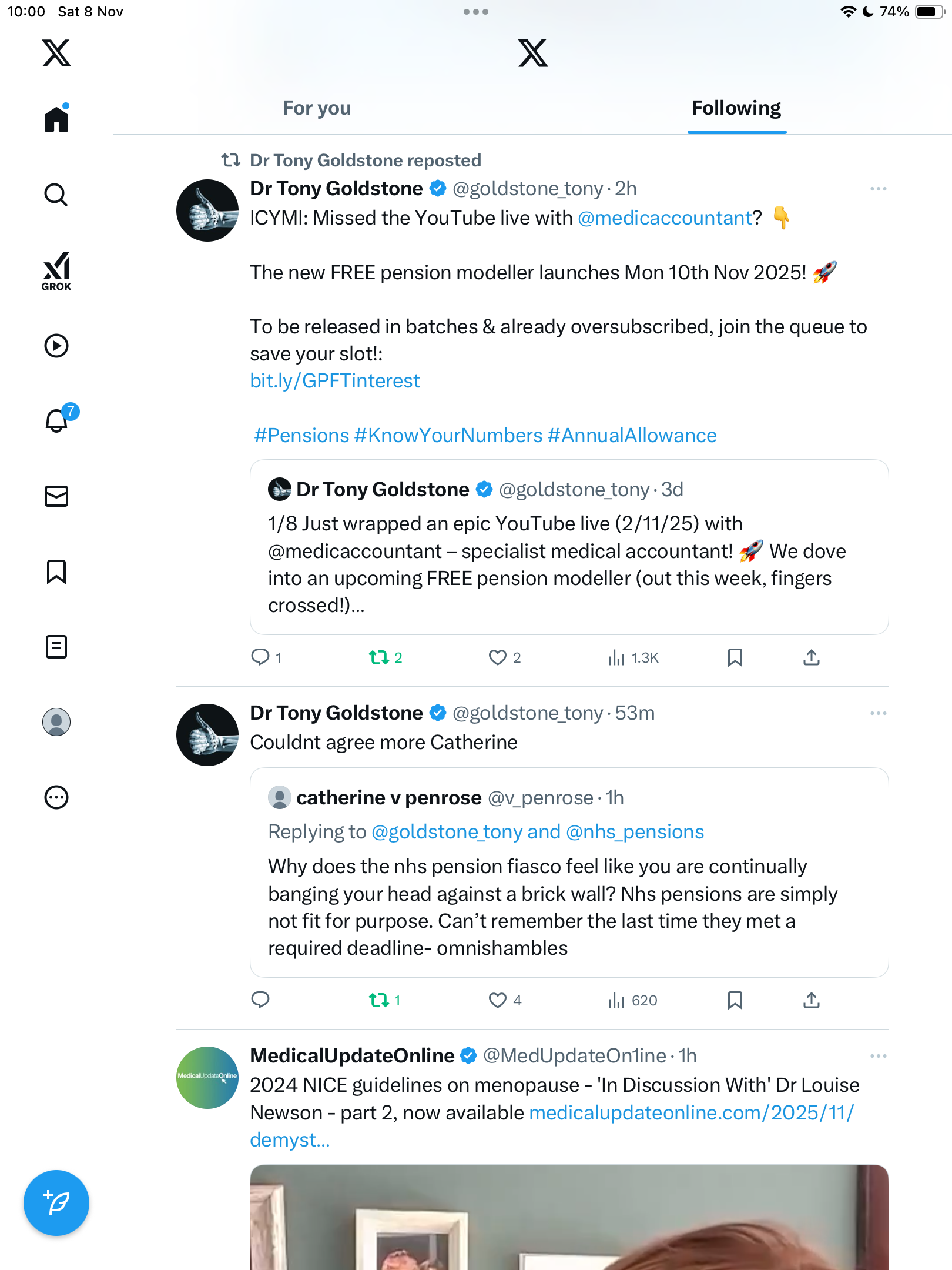952x1270 pixels.
Task: Open the Bookmarks icon in sidebar
Action: 56,571
